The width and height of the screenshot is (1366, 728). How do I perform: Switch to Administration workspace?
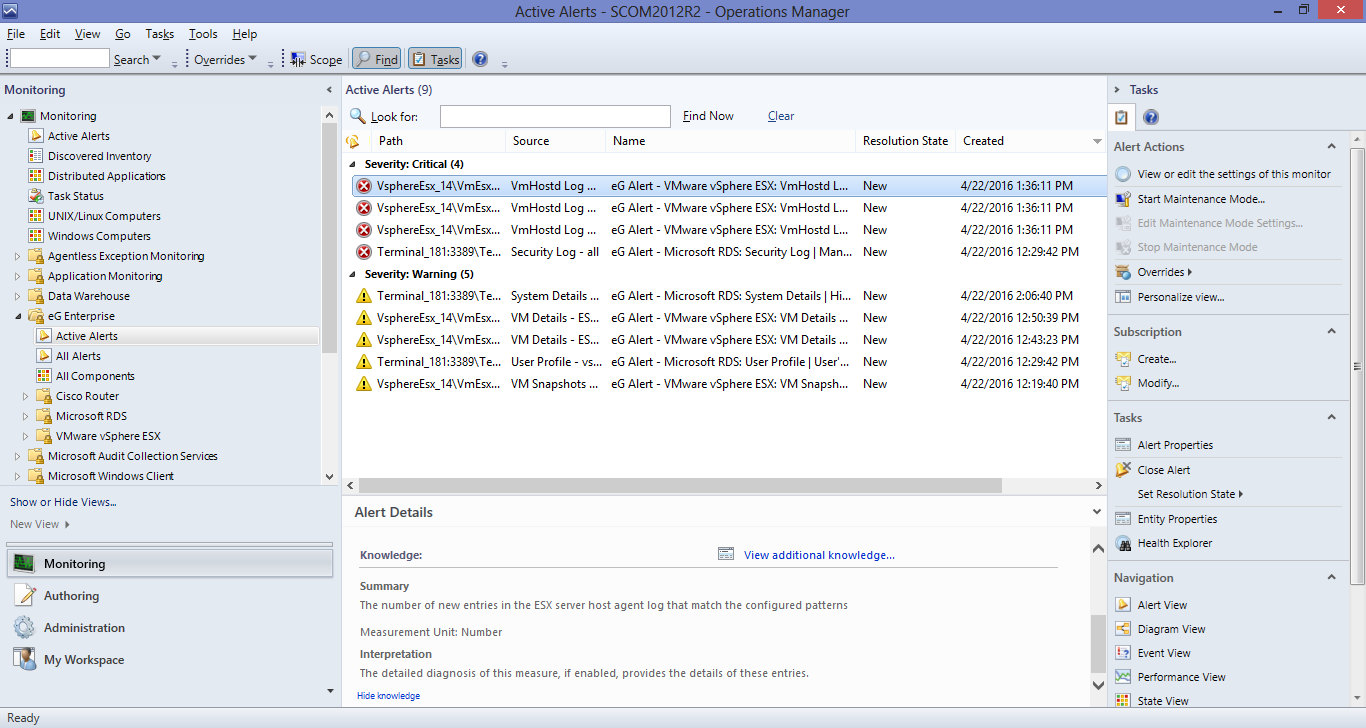click(x=84, y=628)
